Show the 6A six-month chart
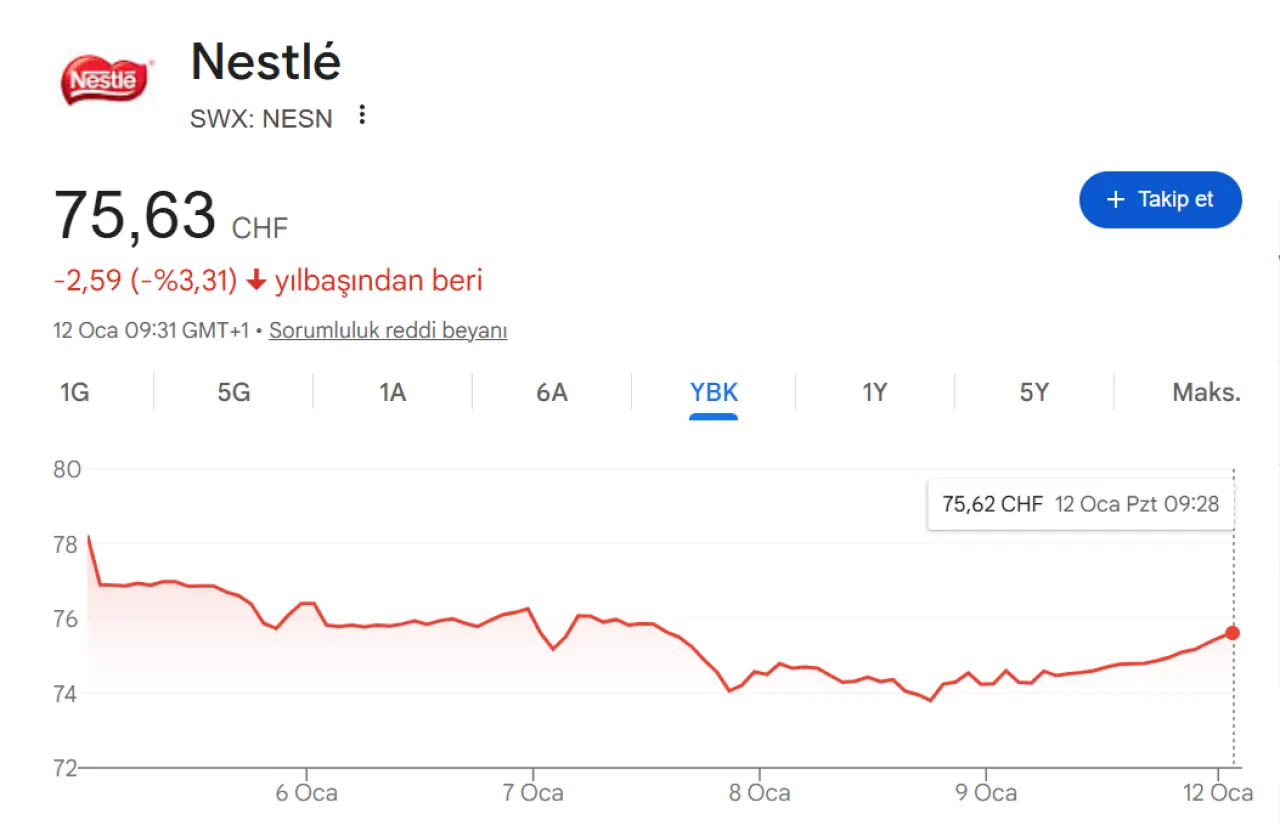 pos(551,392)
